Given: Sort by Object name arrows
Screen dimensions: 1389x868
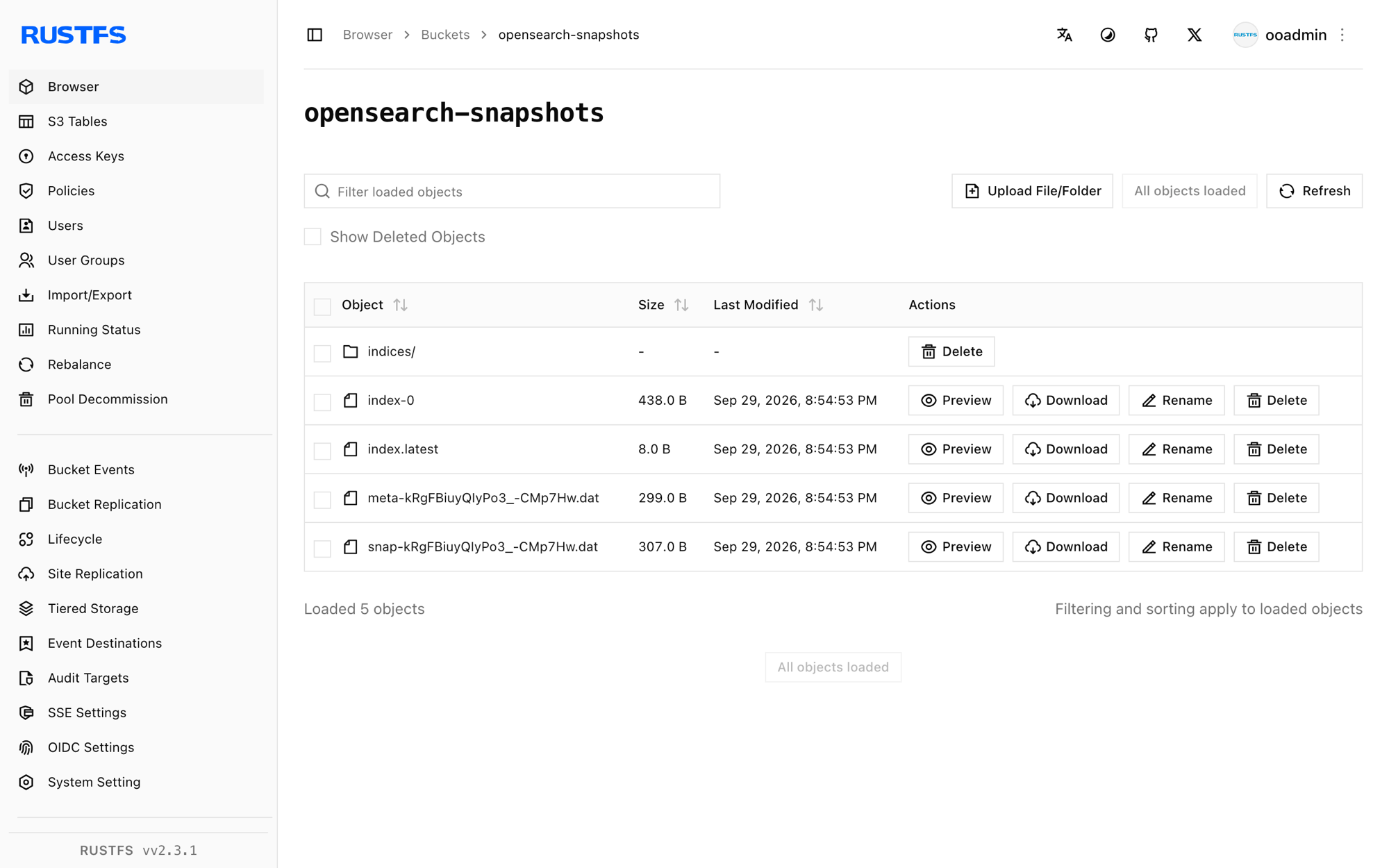Looking at the screenshot, I should coord(401,305).
